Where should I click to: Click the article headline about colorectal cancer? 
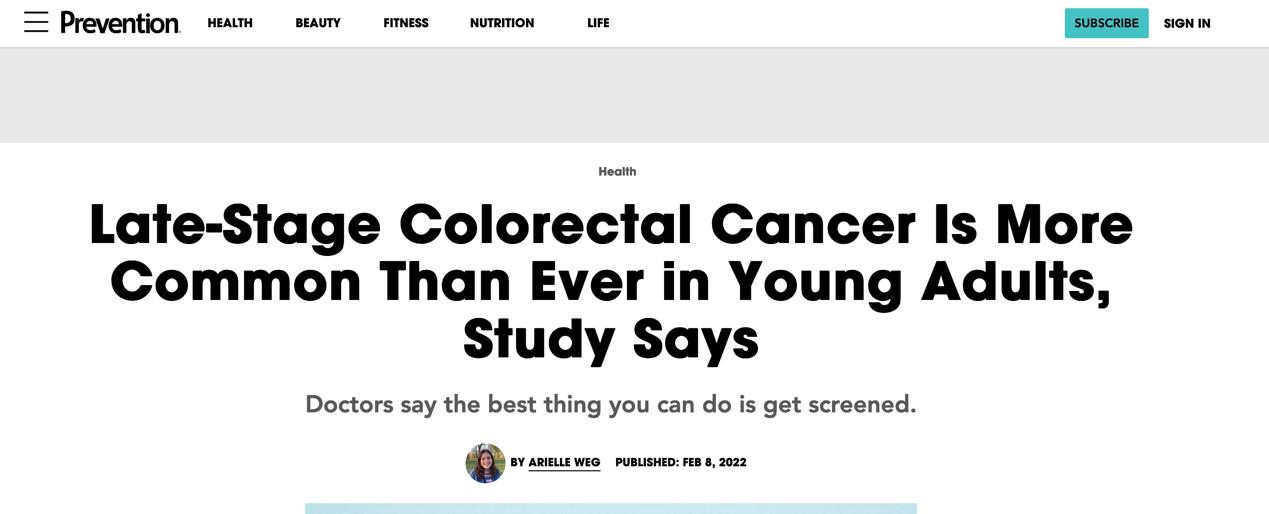pos(611,281)
